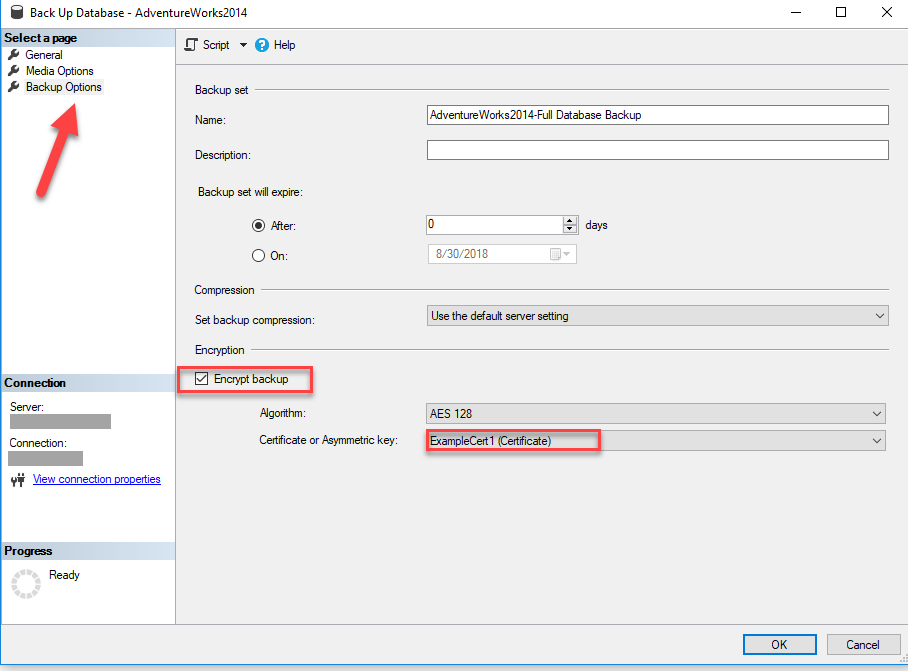Open the Set backup compression dropdown
Image resolution: width=908 pixels, height=671 pixels.
point(656,316)
